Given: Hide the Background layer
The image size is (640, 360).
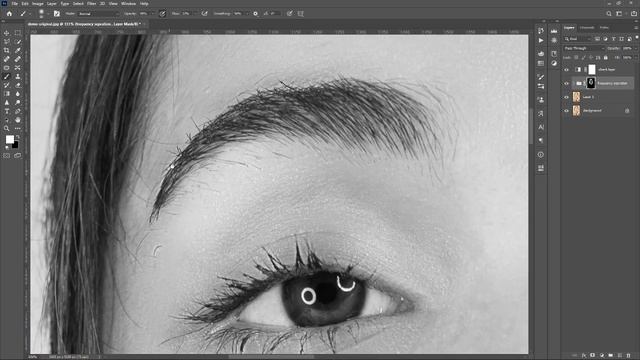Looking at the screenshot, I should pos(567,111).
